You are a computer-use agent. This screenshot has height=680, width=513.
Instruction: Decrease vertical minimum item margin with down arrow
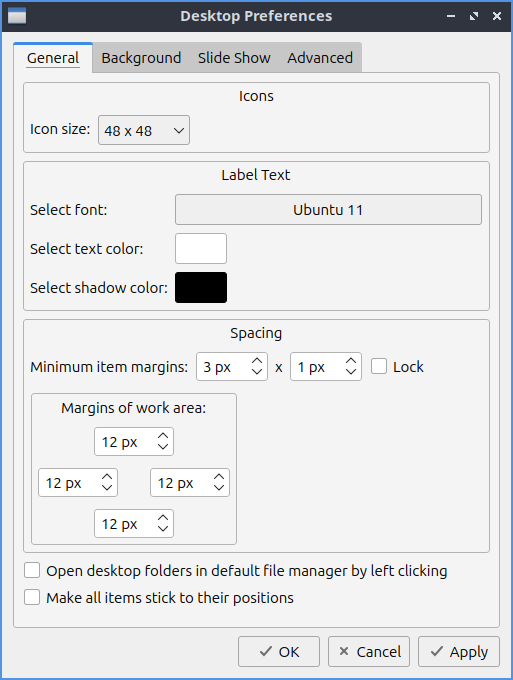pyautogui.click(x=351, y=372)
